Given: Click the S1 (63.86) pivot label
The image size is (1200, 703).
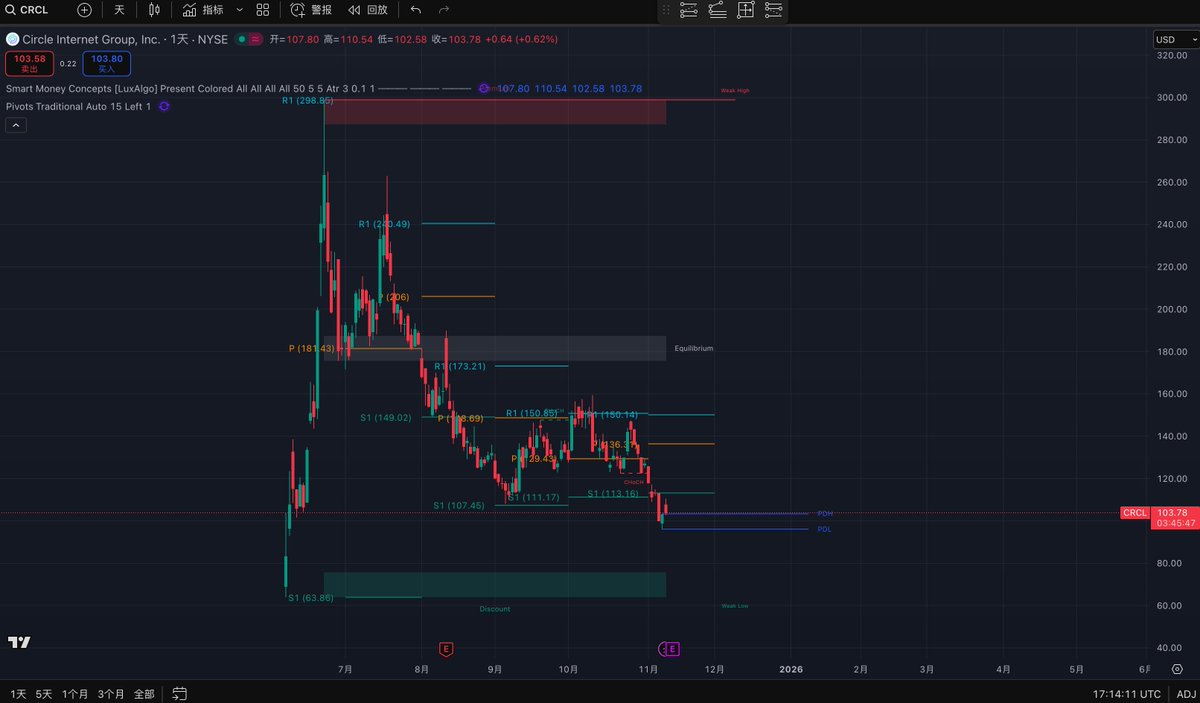Looking at the screenshot, I should click(x=311, y=597).
